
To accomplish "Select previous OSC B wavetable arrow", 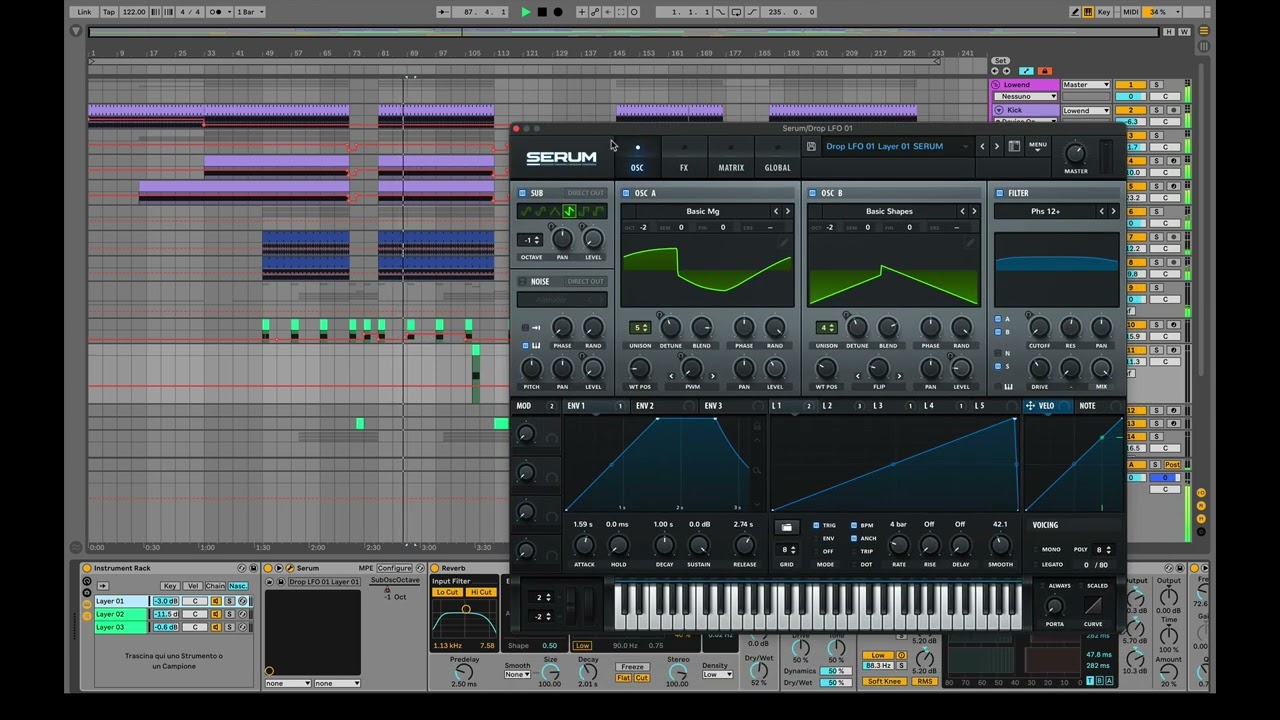I will point(962,211).
